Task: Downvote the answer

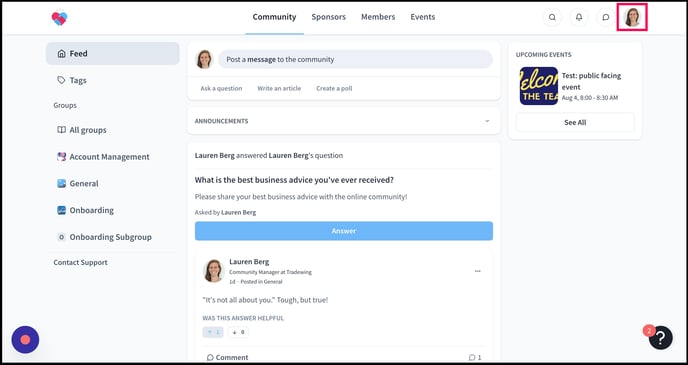Action: [238, 332]
